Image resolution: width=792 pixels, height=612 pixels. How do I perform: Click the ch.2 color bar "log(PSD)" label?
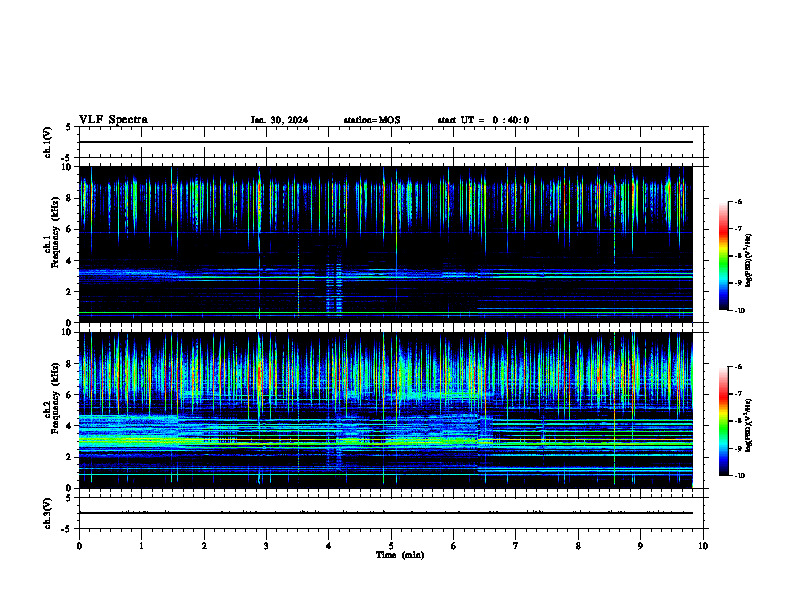749,424
